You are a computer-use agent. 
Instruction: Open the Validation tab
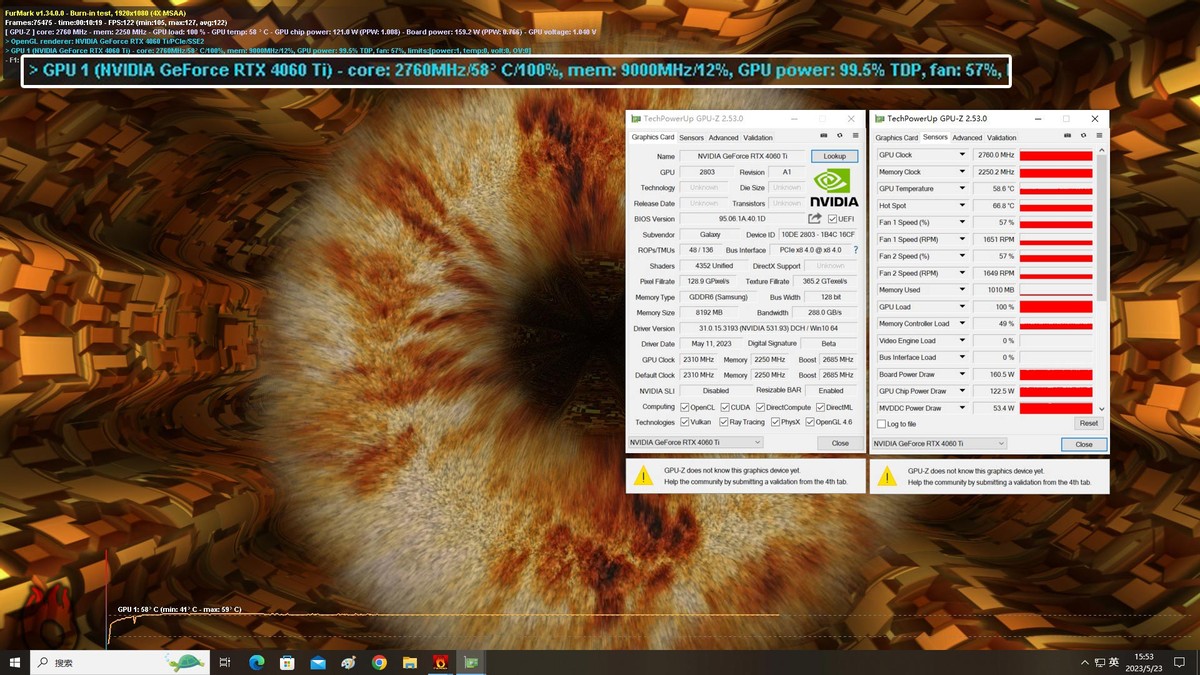(x=759, y=137)
